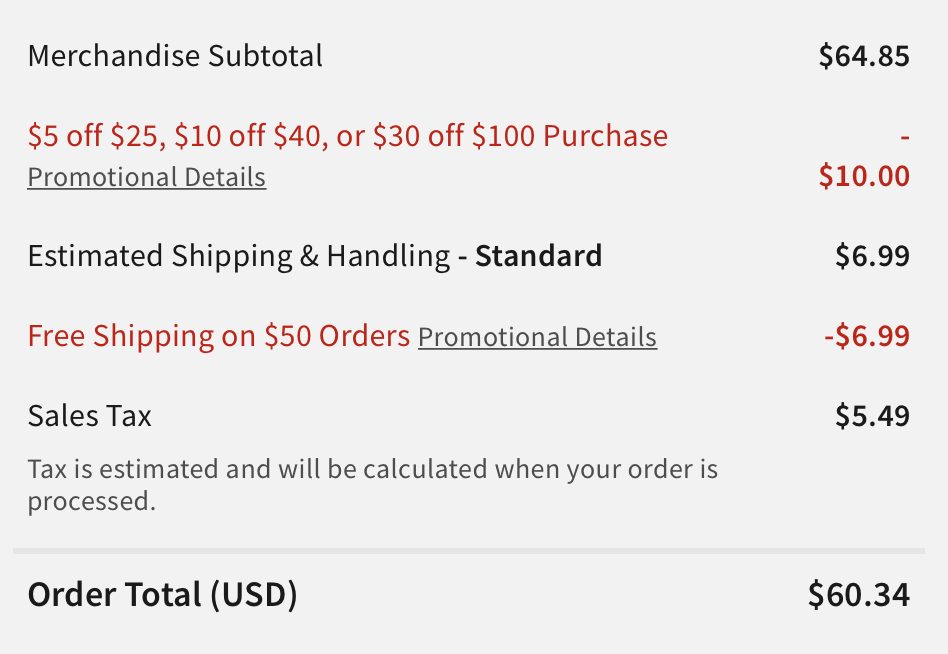Click the Merchandise Subtotal label

tap(175, 56)
